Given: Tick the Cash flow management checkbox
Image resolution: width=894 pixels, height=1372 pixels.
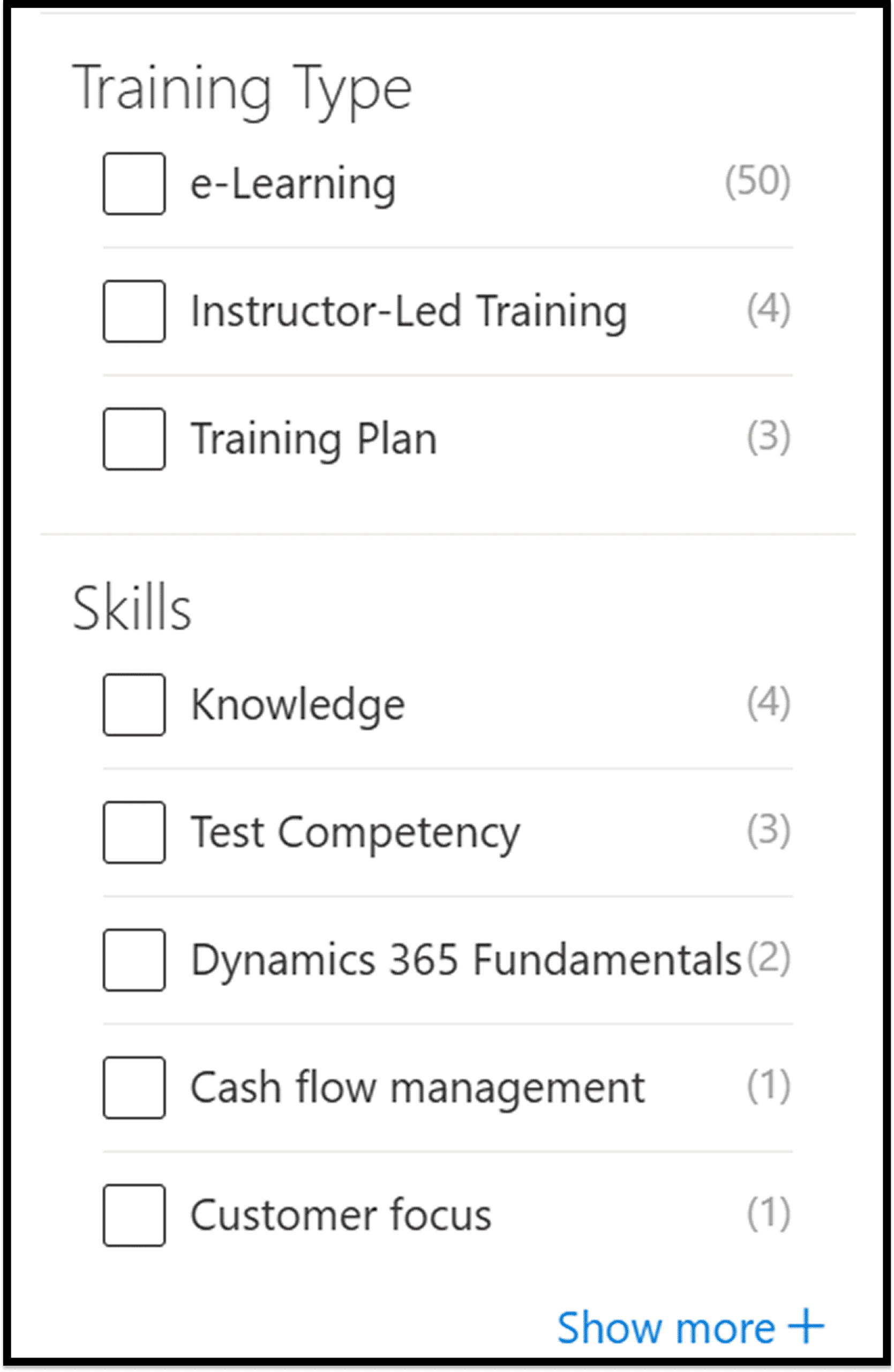Looking at the screenshot, I should [x=134, y=1088].
